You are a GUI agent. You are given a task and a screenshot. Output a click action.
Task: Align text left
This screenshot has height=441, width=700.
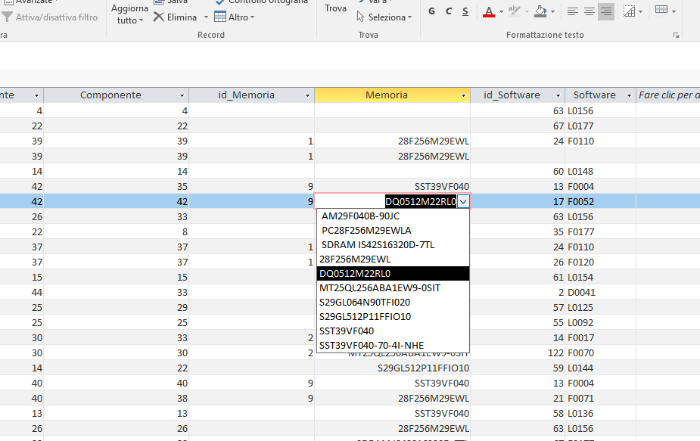572,11
